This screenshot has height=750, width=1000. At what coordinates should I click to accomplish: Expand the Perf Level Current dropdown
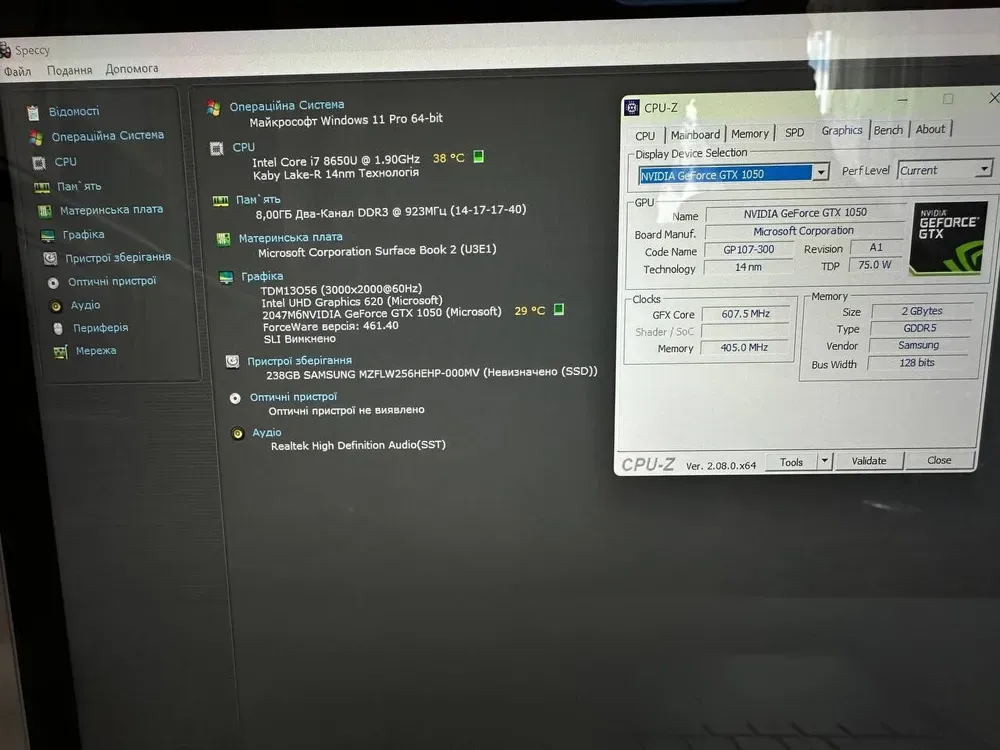point(984,170)
